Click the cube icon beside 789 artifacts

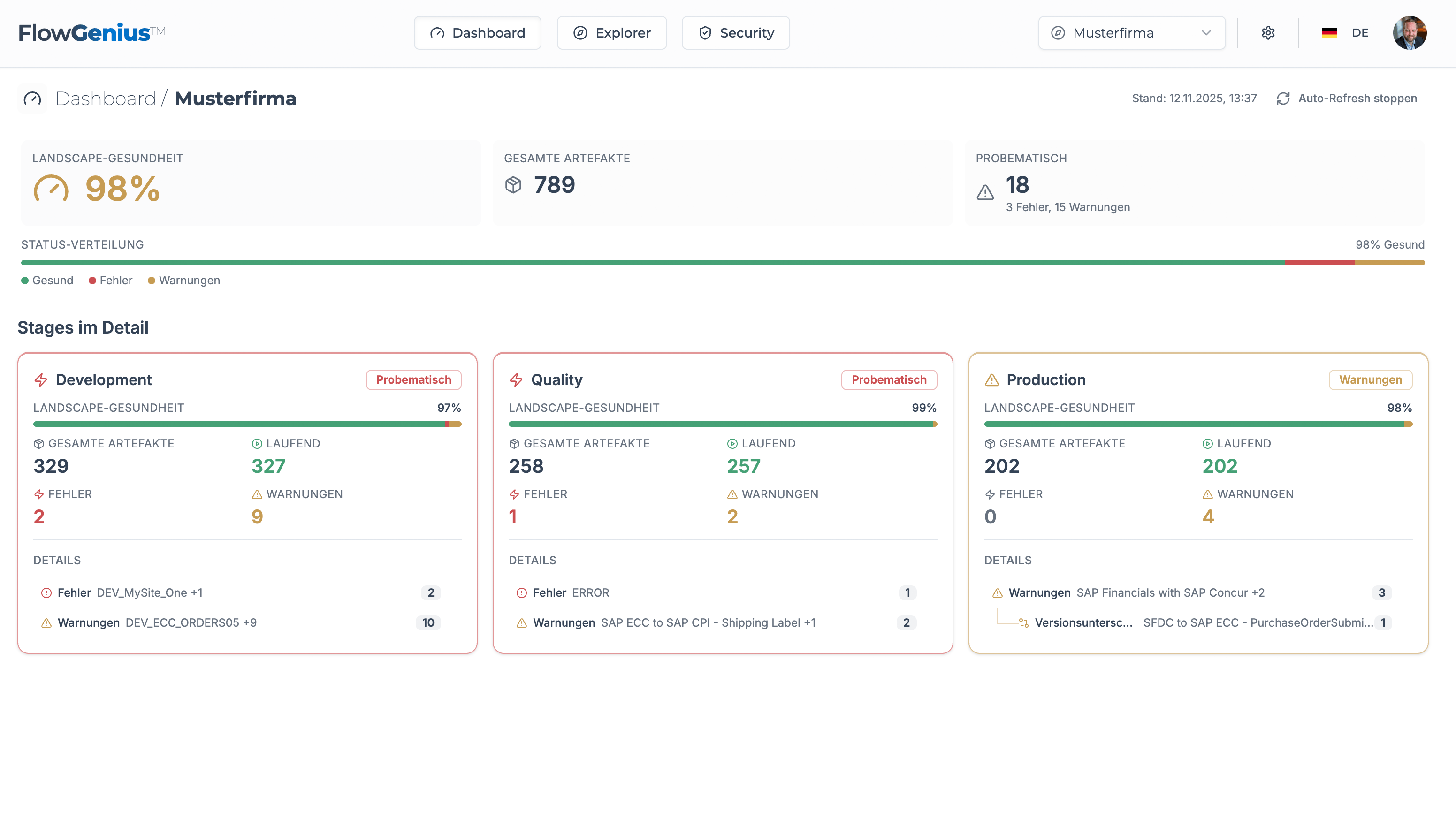point(513,185)
